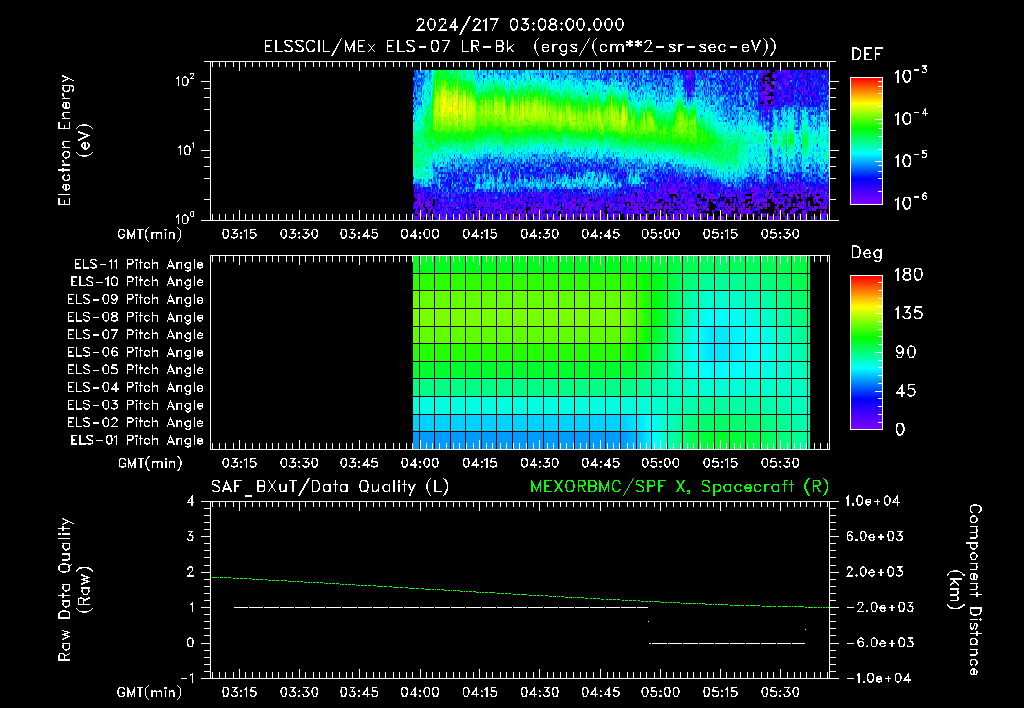
Task: Select the ELS-08 Pitch Angle row label
Action: click(x=135, y=317)
